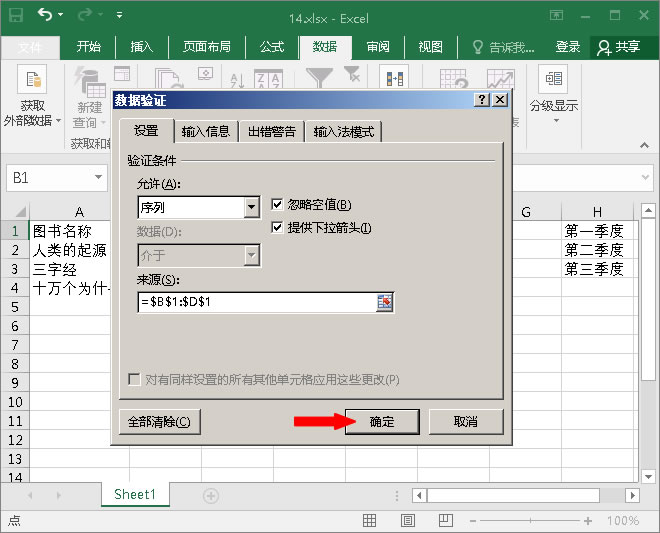Click the Save icon in title bar
This screenshot has height=533, width=660.
click(15, 16)
